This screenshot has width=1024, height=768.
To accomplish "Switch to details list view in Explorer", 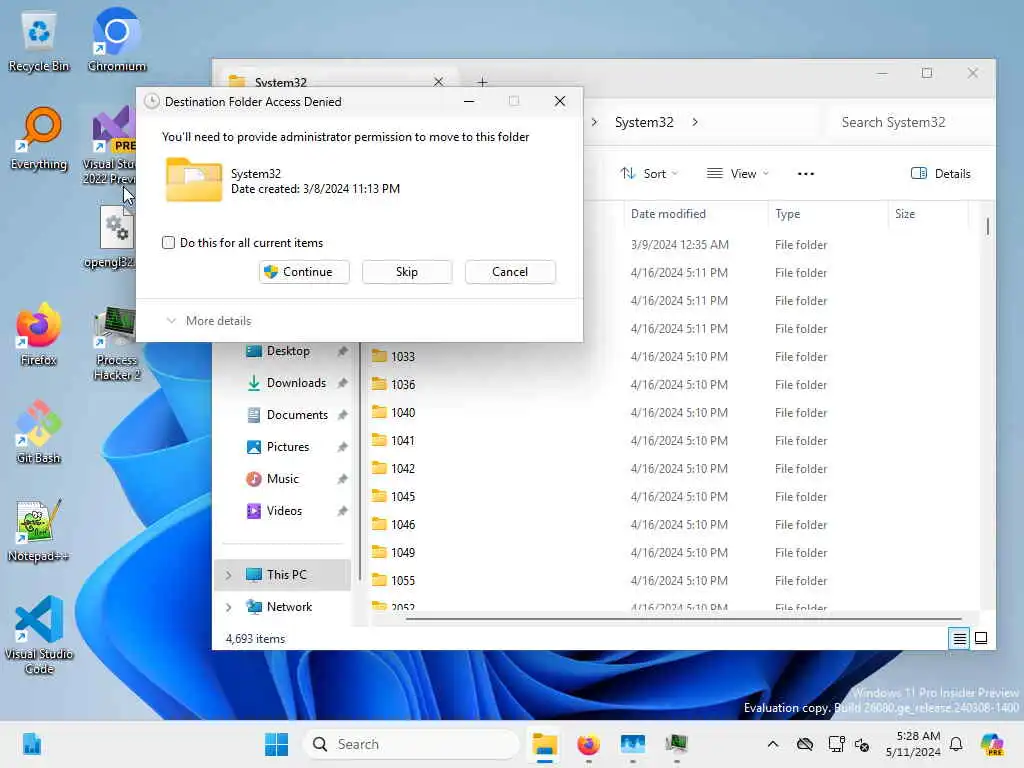I will pos(959,638).
